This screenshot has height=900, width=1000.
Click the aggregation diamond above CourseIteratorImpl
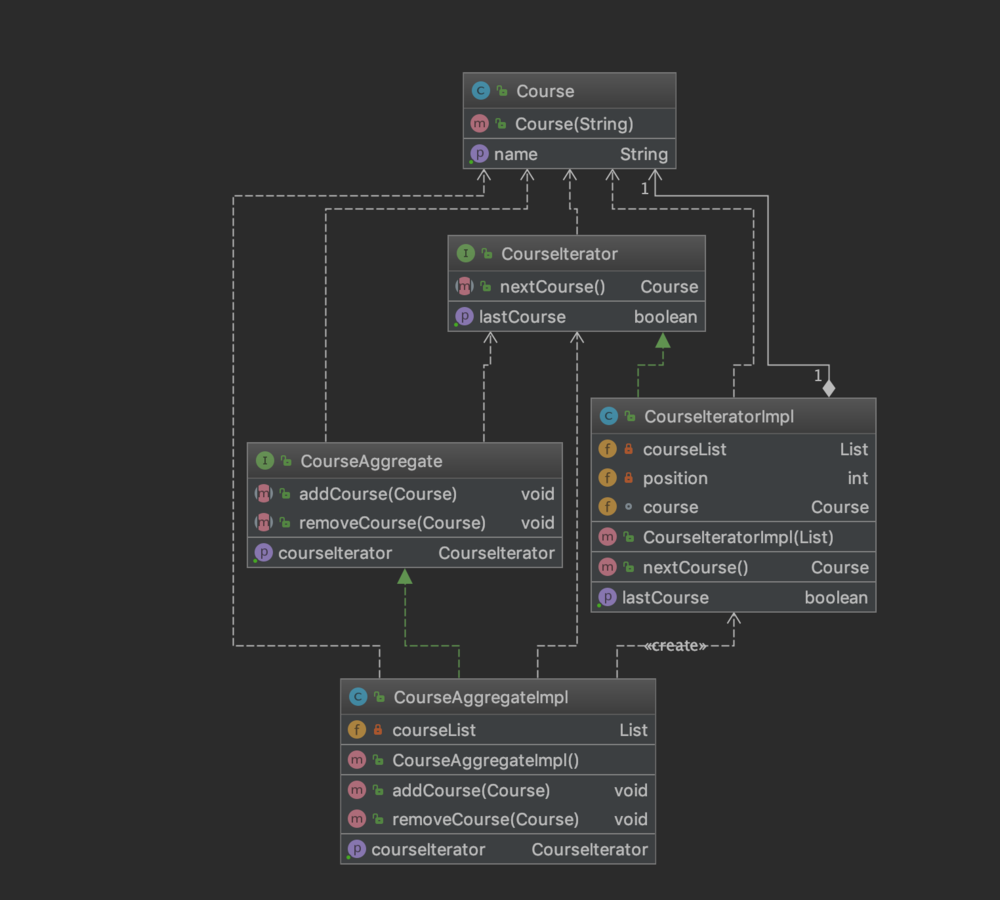(x=828, y=388)
